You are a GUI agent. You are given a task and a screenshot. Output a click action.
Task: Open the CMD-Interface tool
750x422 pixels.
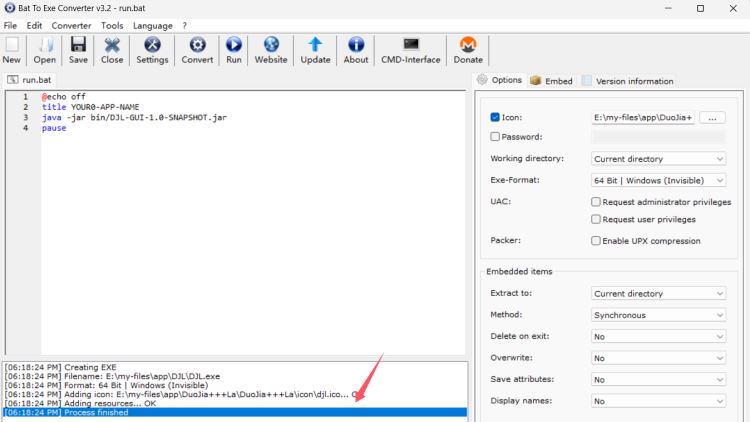410,50
